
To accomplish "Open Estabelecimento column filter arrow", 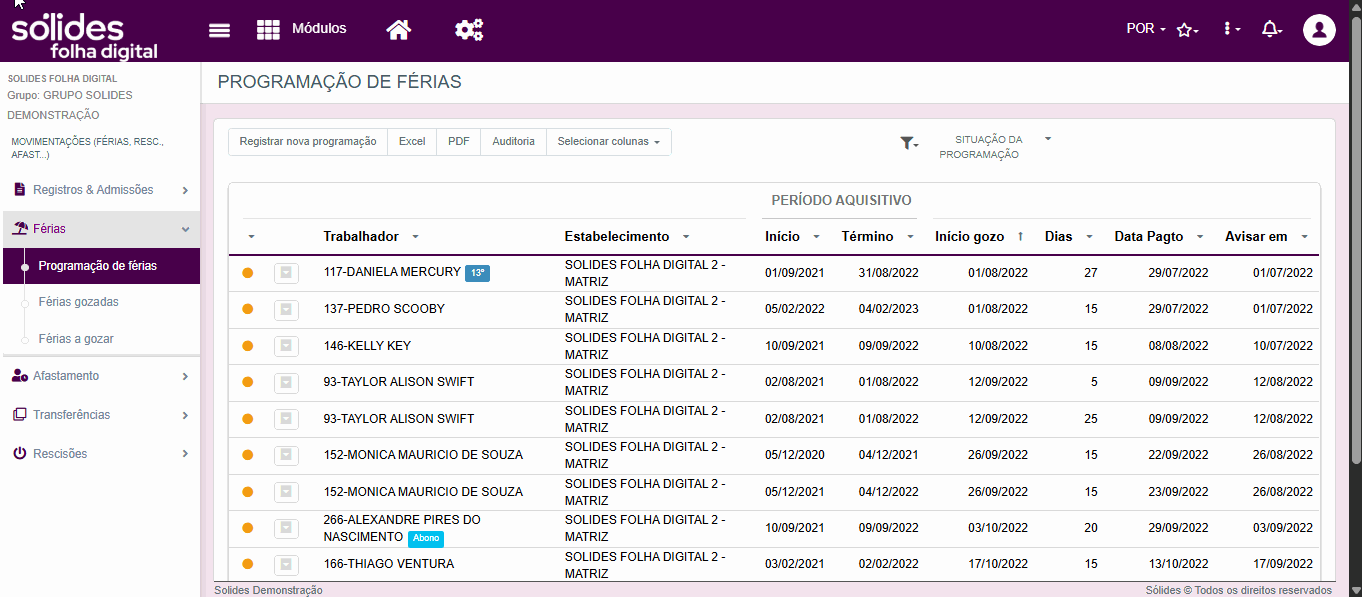I will [x=686, y=237].
